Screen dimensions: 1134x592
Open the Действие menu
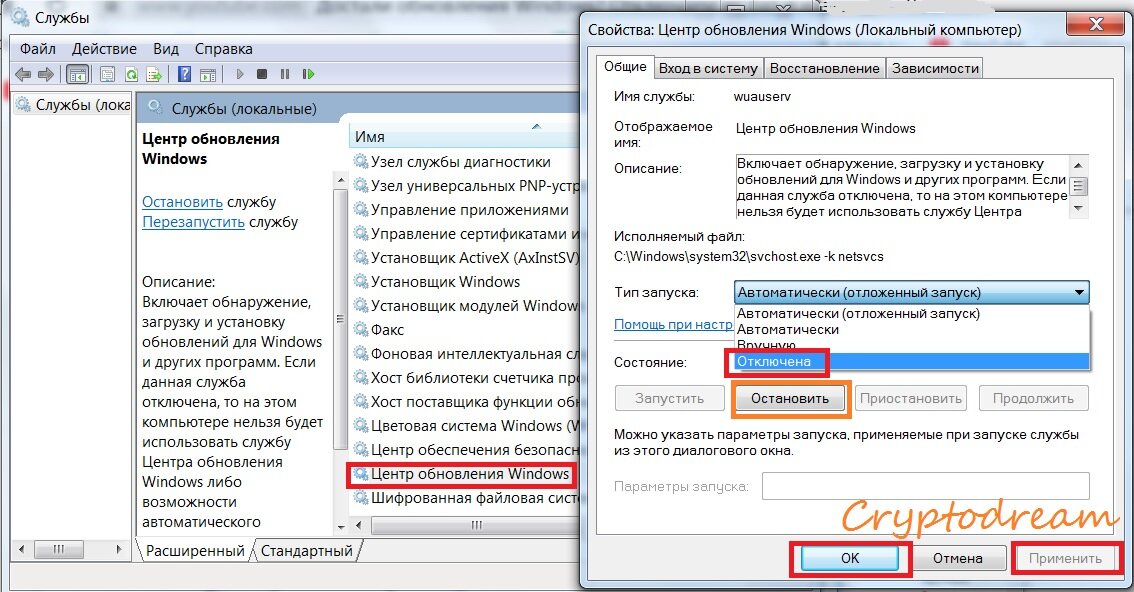point(104,49)
